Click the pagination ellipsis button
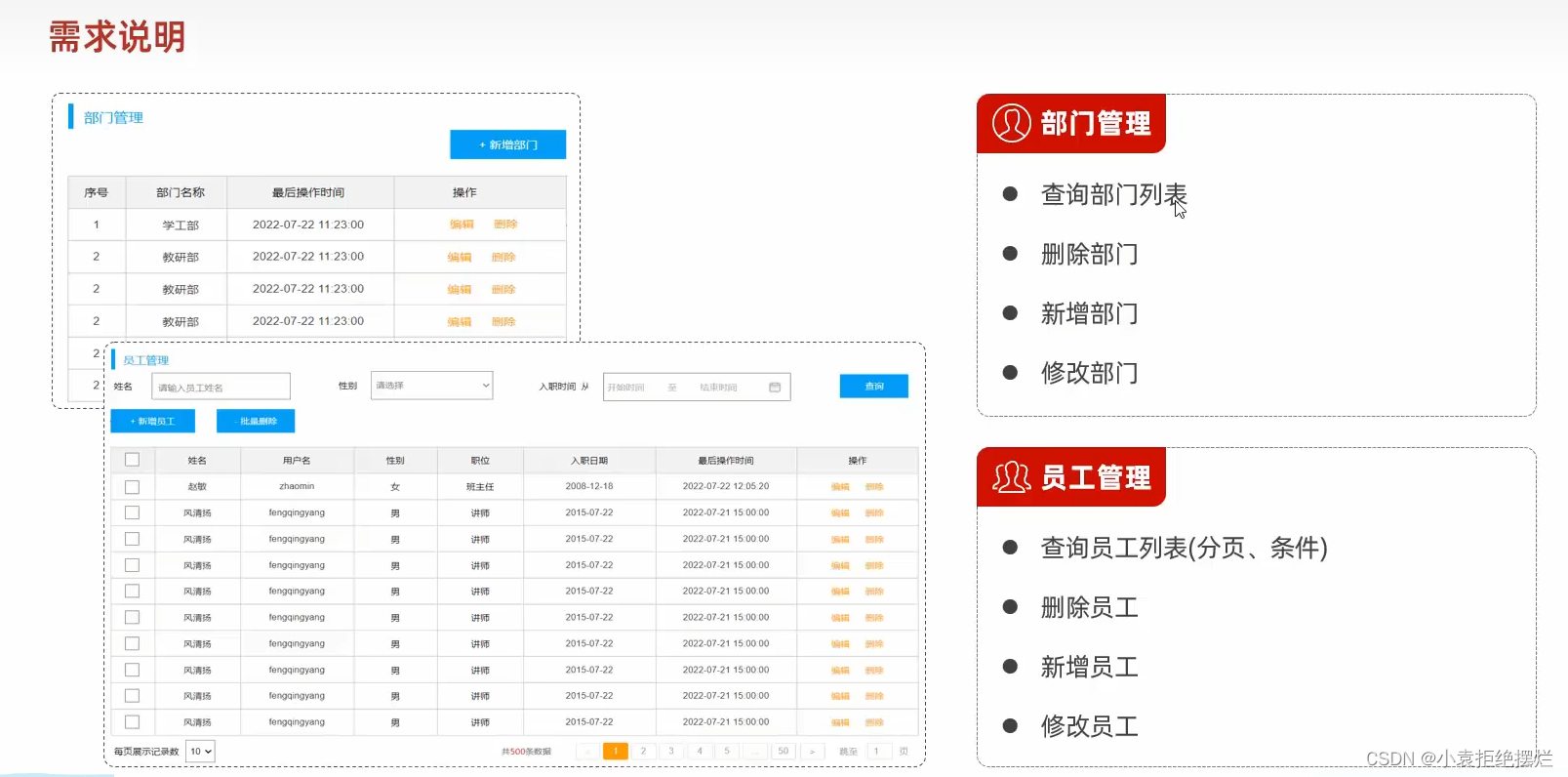The width and height of the screenshot is (1568, 777). click(x=755, y=752)
